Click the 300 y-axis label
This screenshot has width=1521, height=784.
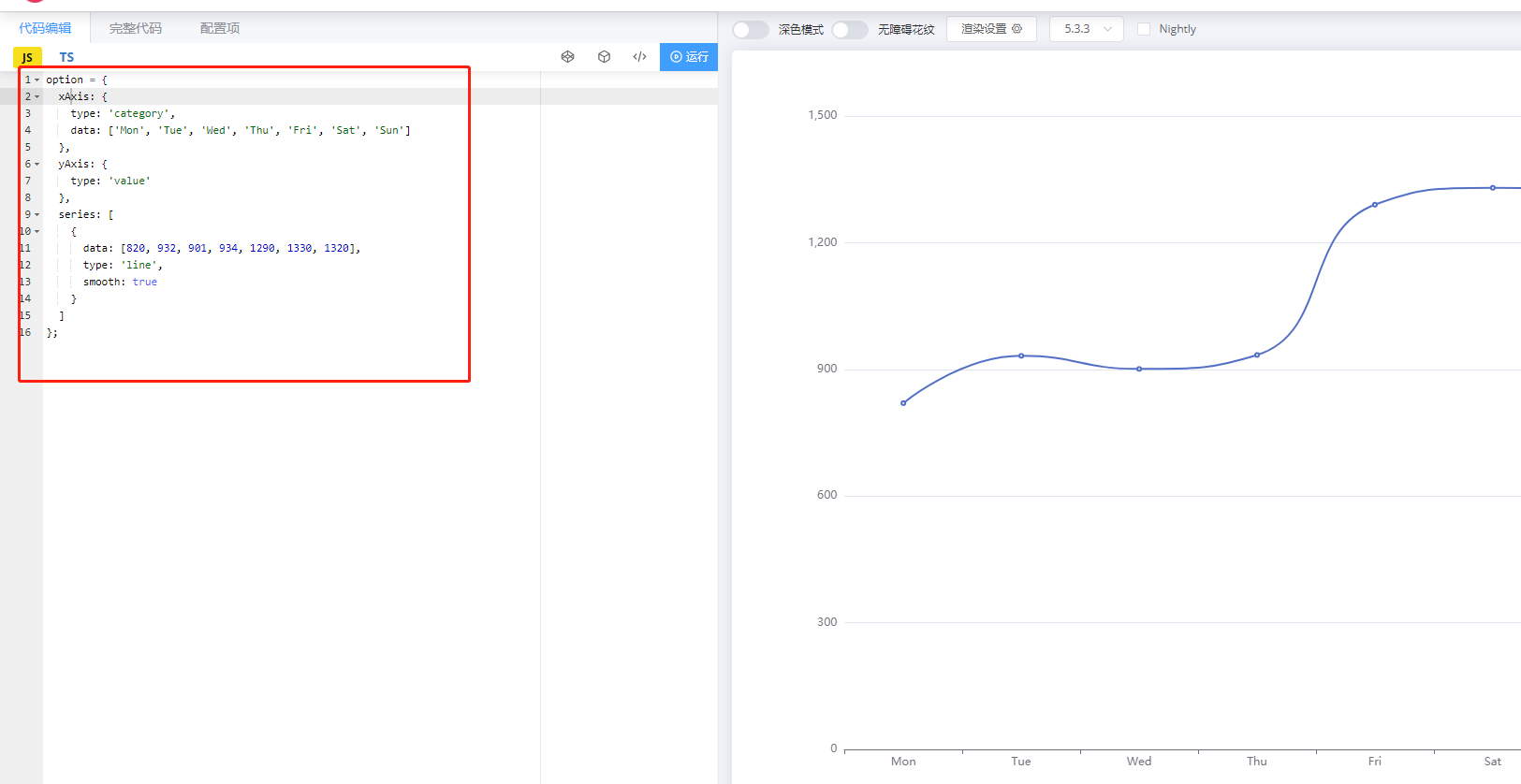point(827,622)
